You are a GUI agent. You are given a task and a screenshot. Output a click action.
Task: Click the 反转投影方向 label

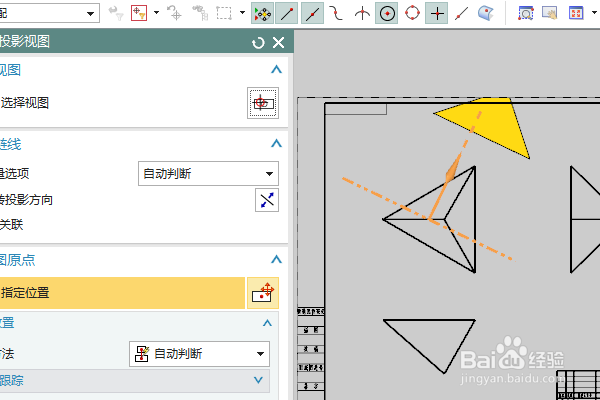click(26, 200)
